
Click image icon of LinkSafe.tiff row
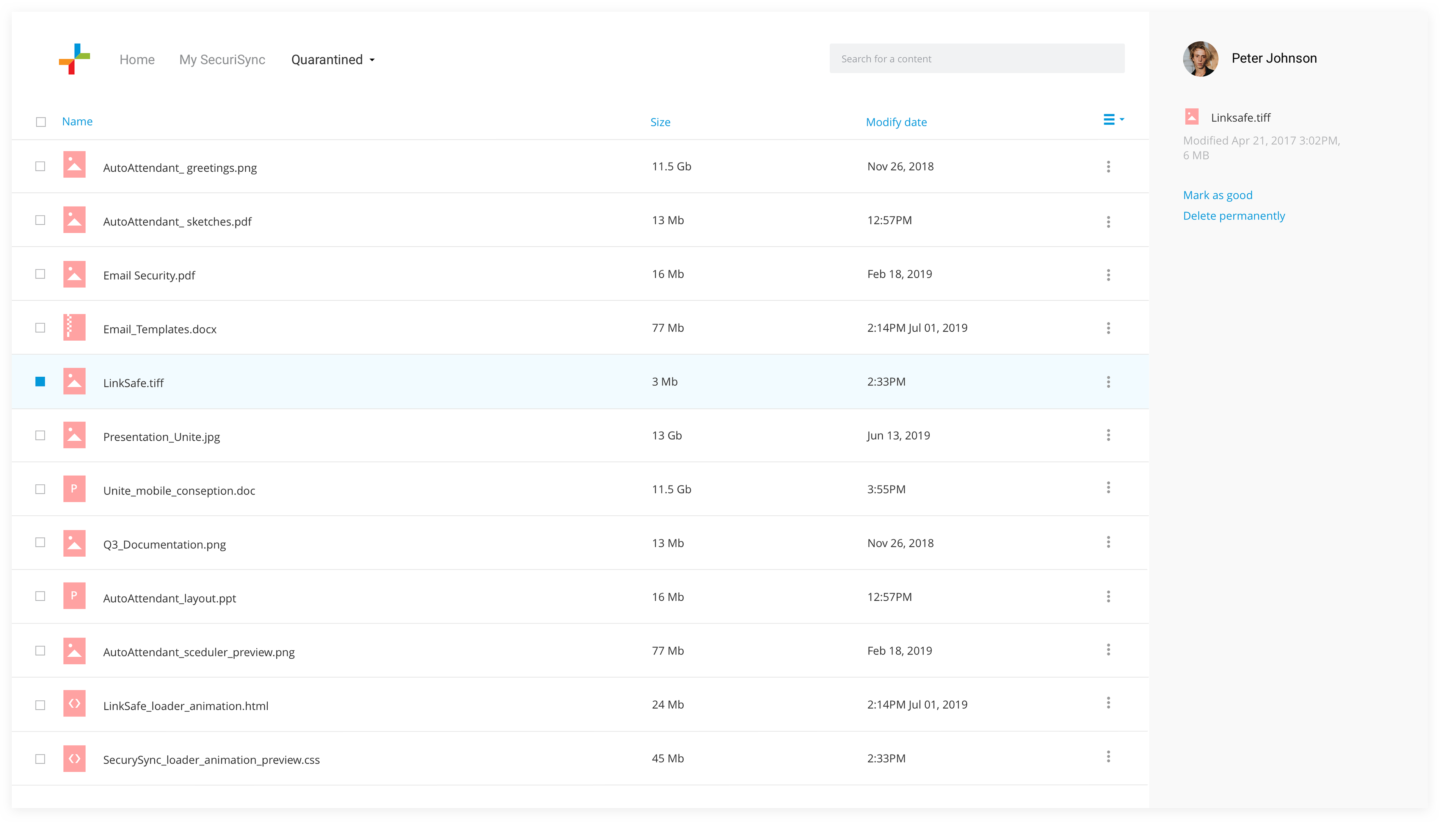74,381
